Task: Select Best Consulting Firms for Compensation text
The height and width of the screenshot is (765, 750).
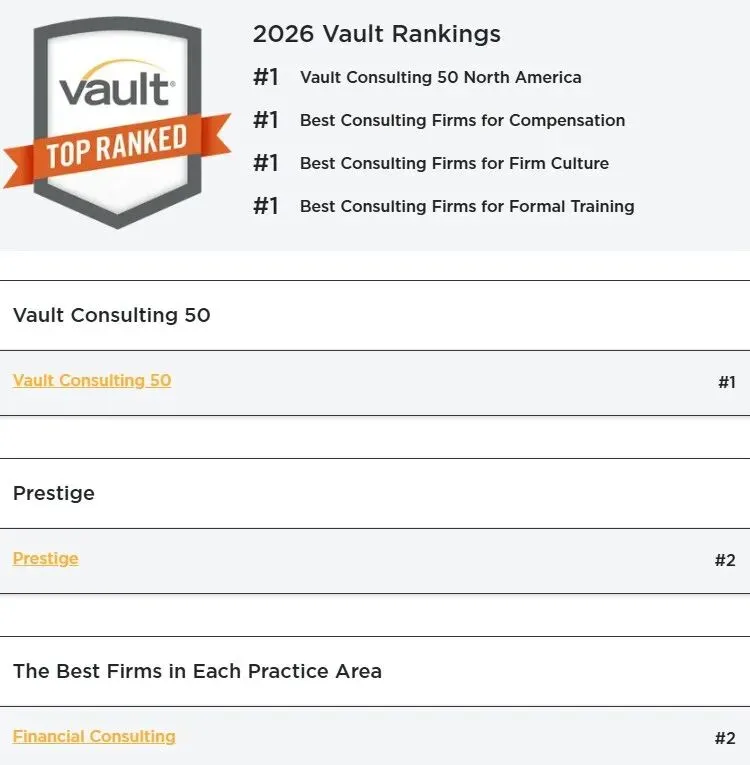Action: tap(462, 120)
